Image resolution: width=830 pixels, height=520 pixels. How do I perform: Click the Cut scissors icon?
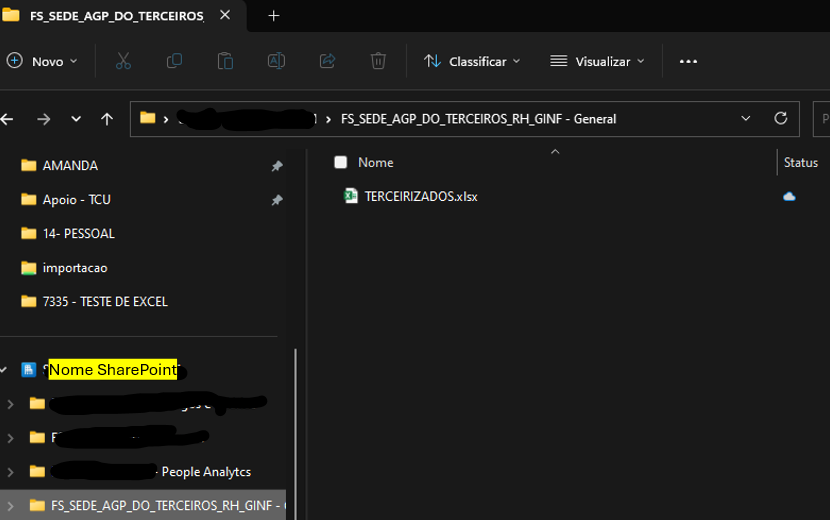[123, 61]
